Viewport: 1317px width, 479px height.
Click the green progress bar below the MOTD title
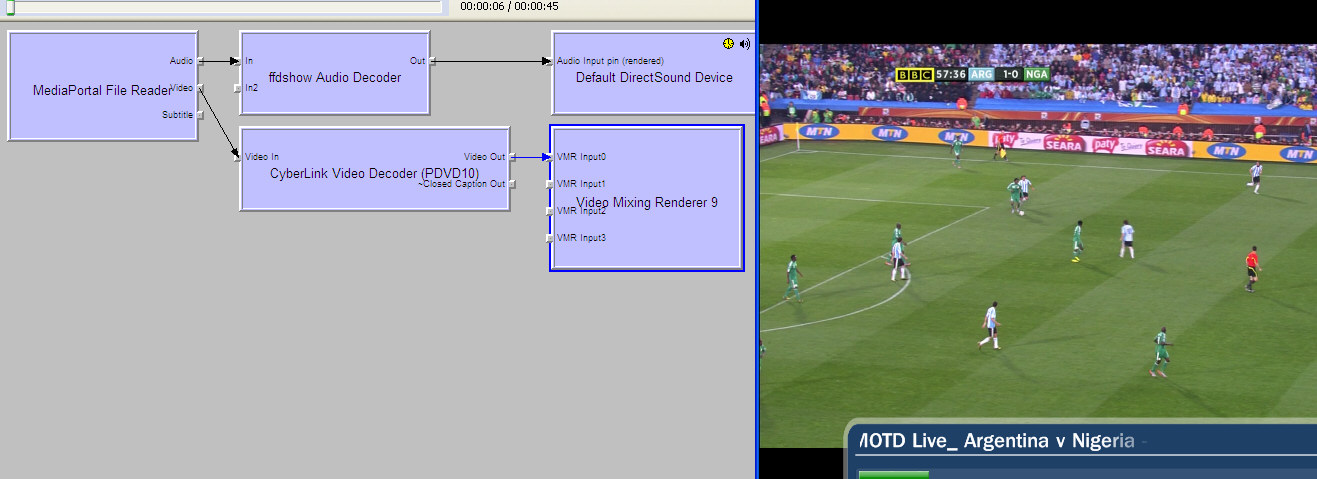894,474
